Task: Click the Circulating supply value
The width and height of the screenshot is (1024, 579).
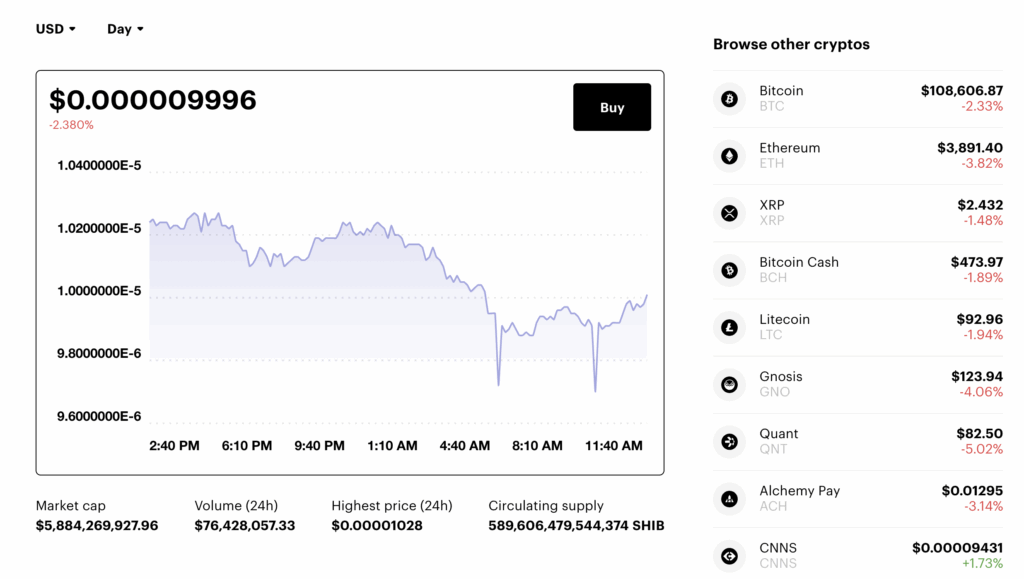Action: point(576,525)
